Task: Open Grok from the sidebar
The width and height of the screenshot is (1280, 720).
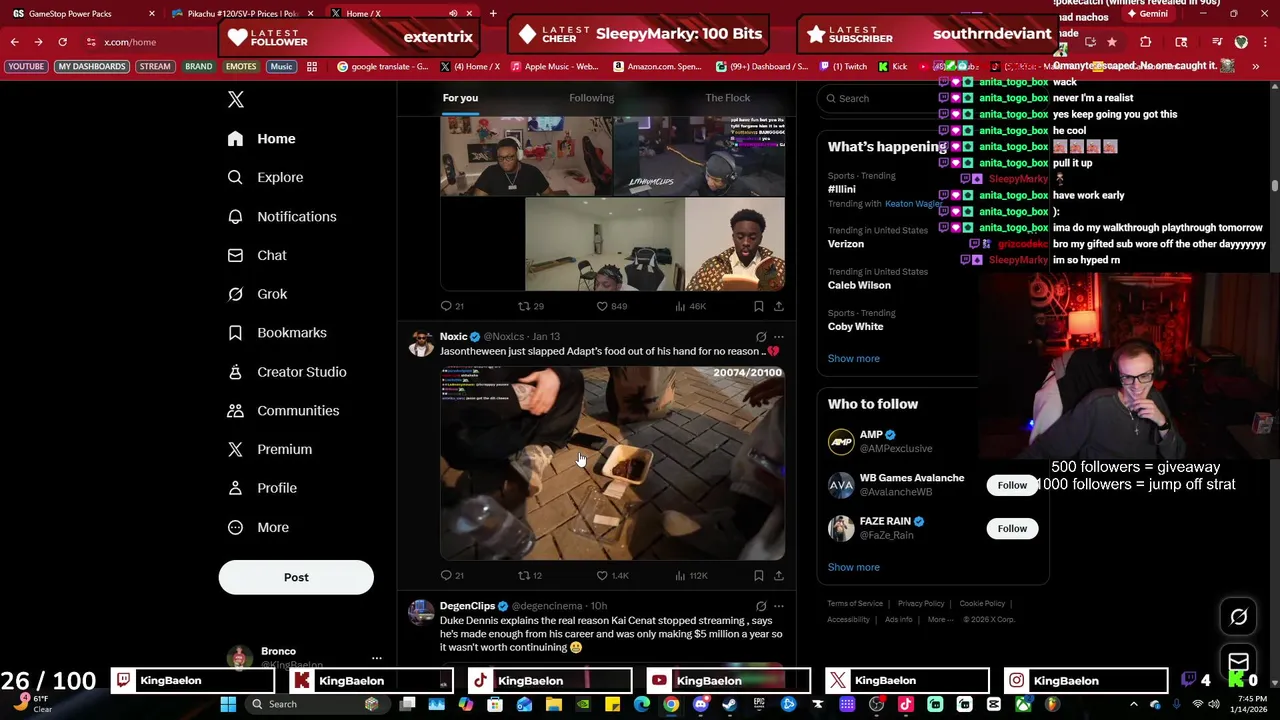Action: [257, 294]
